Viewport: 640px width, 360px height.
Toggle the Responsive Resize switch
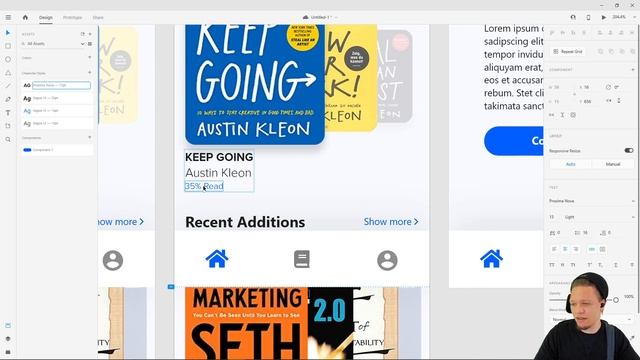coord(629,151)
